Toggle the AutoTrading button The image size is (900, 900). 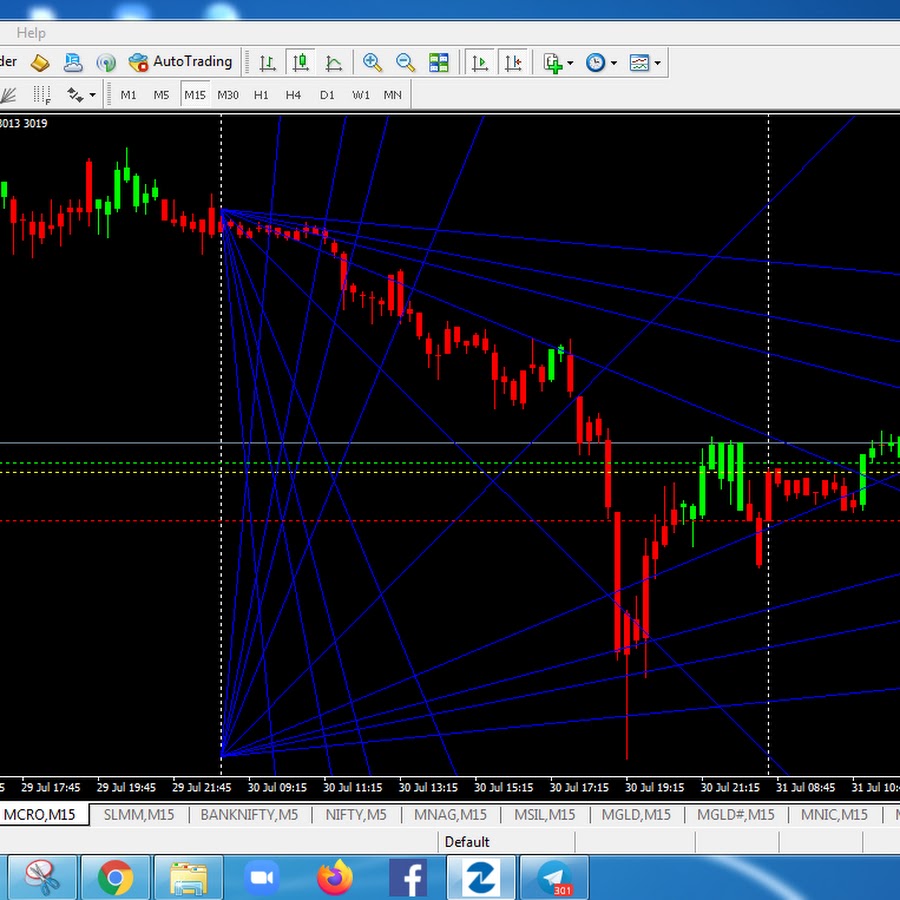coord(180,61)
